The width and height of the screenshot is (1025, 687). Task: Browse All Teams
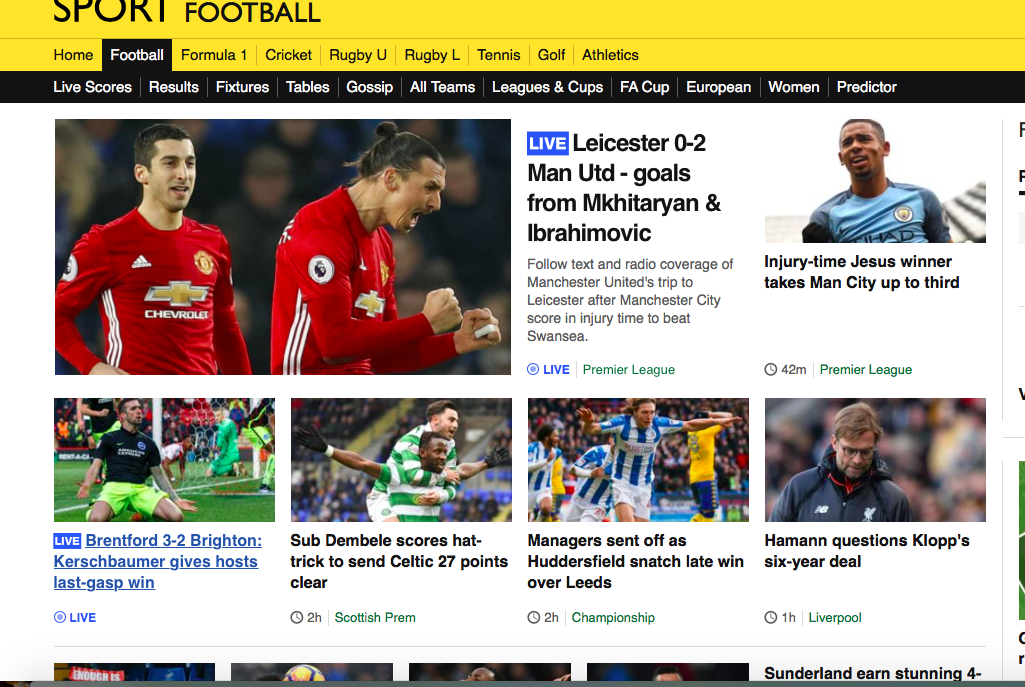pos(442,87)
